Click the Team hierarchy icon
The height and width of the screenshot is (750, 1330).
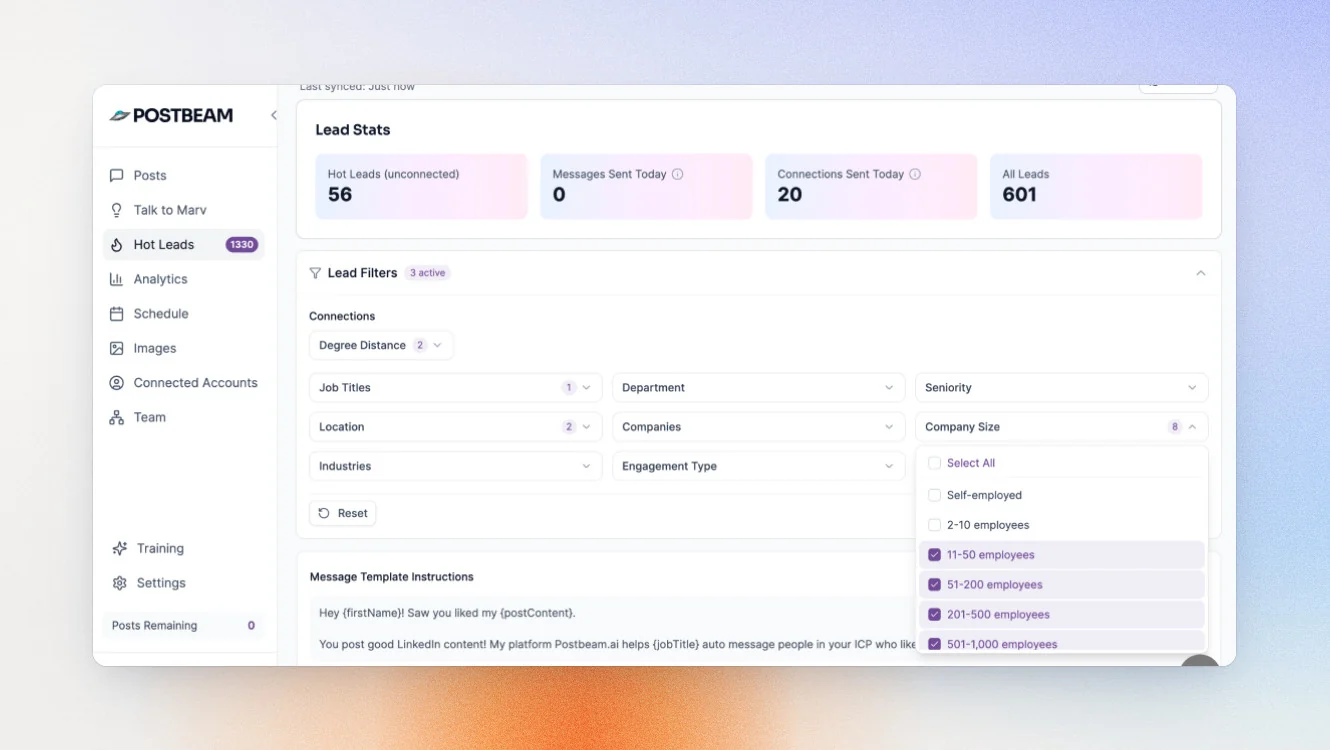117,418
